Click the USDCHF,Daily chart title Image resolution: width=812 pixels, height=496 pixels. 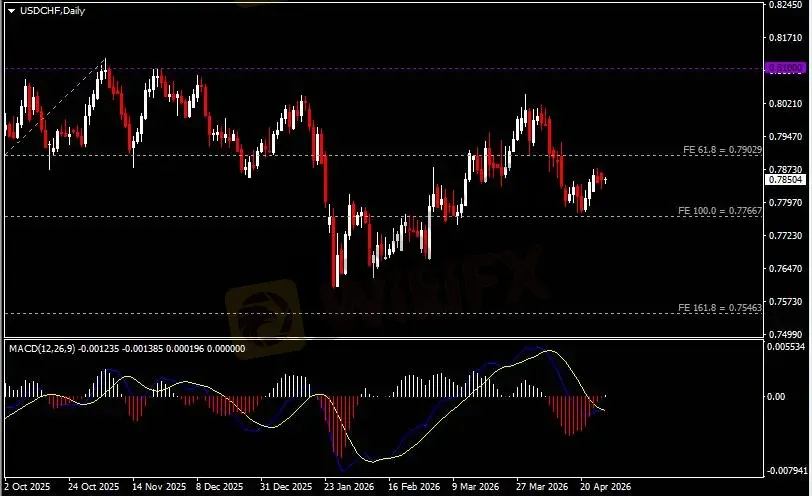click(52, 11)
